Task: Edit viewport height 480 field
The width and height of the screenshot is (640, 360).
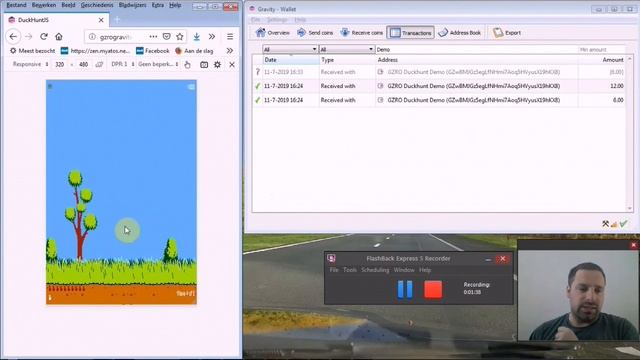Action: click(83, 64)
